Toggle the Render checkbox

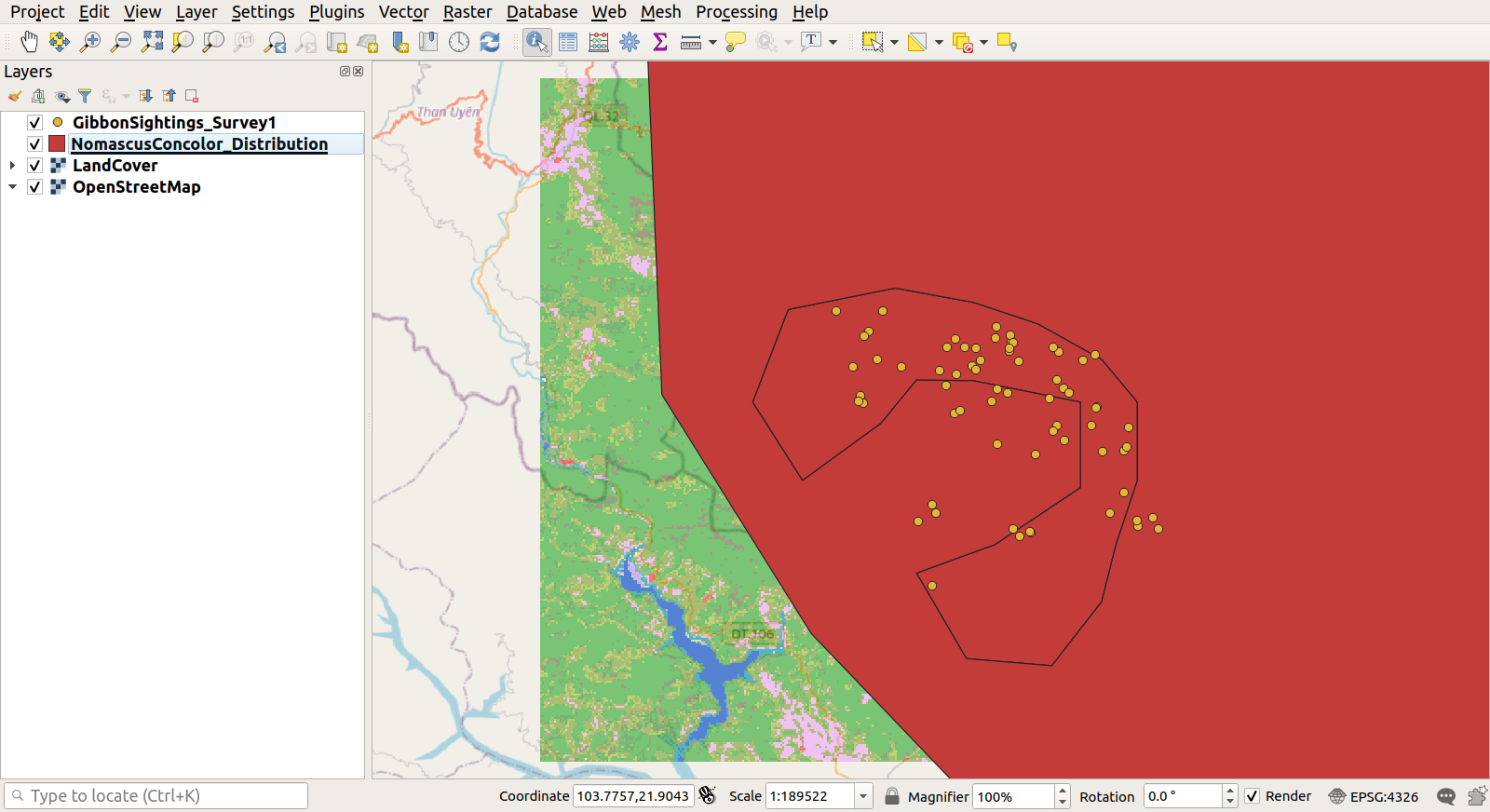pyautogui.click(x=1253, y=796)
